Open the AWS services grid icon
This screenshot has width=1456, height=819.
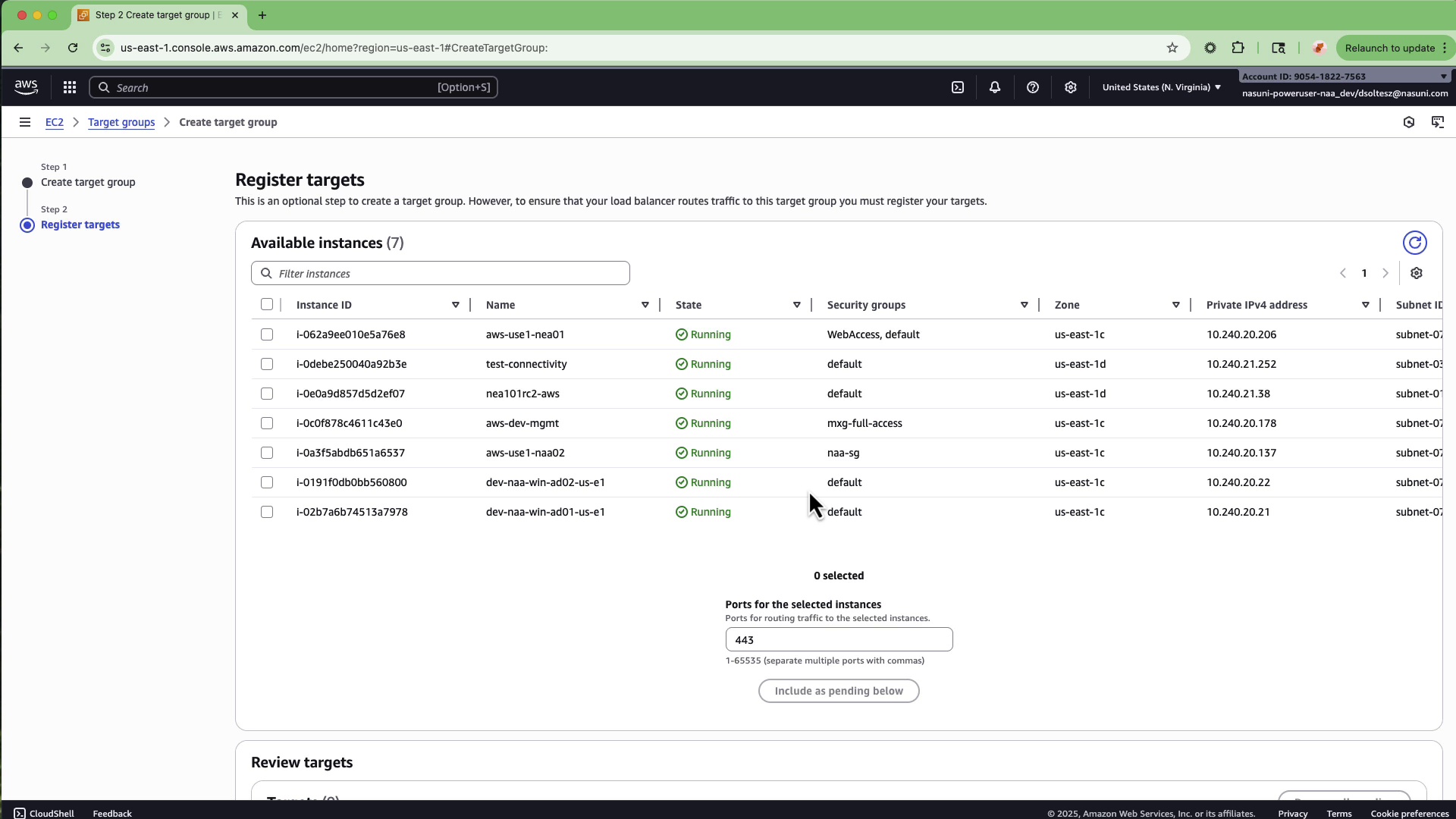69,87
